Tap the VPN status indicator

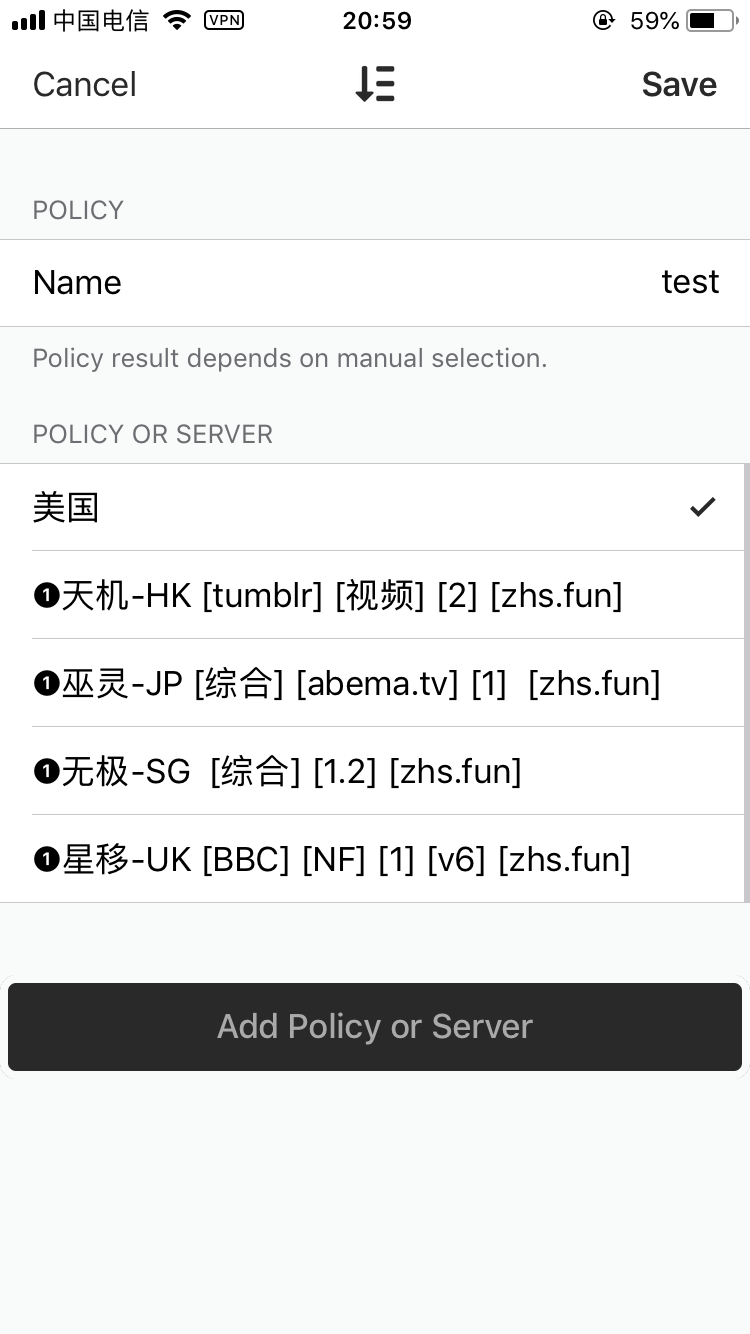point(223,20)
